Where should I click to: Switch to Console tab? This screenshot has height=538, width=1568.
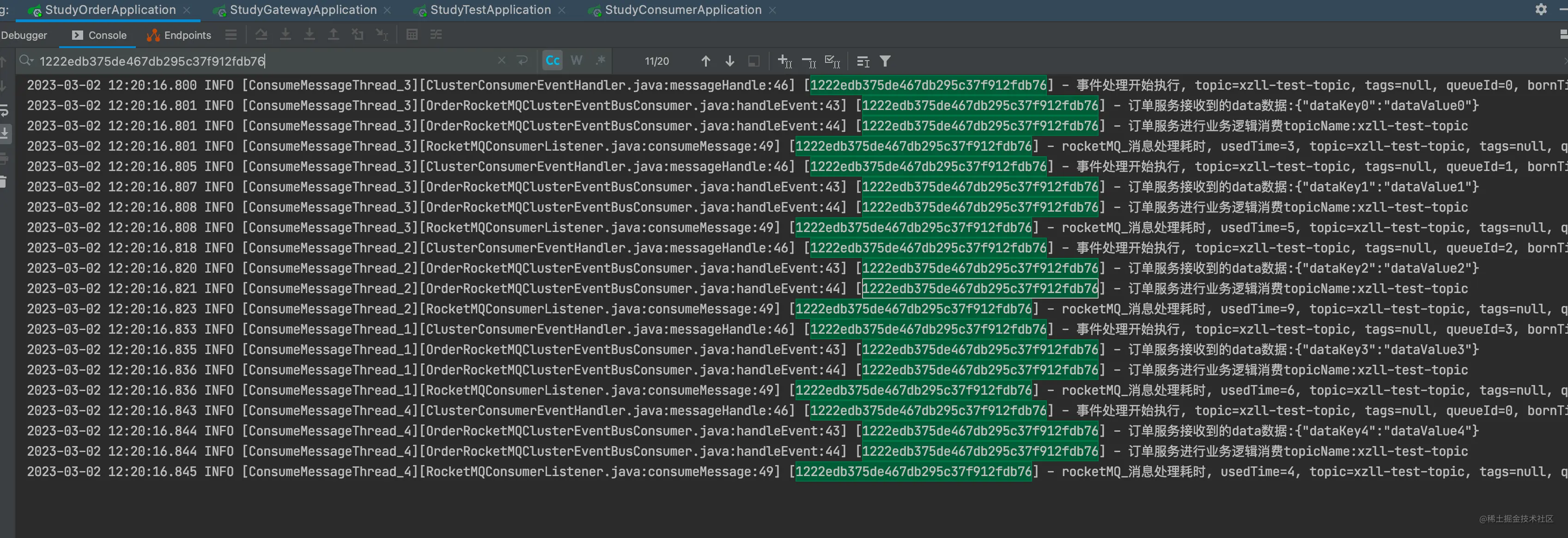coord(99,35)
